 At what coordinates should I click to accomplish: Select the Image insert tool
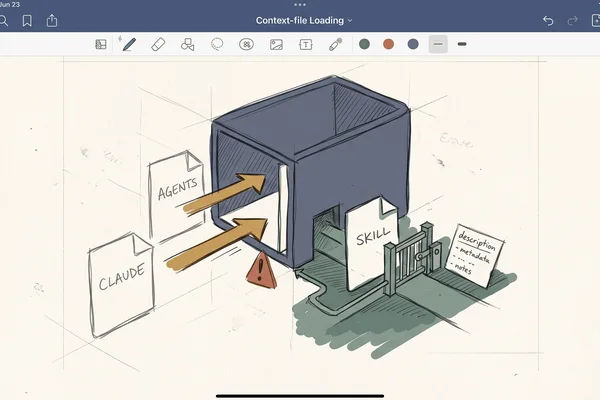276,44
